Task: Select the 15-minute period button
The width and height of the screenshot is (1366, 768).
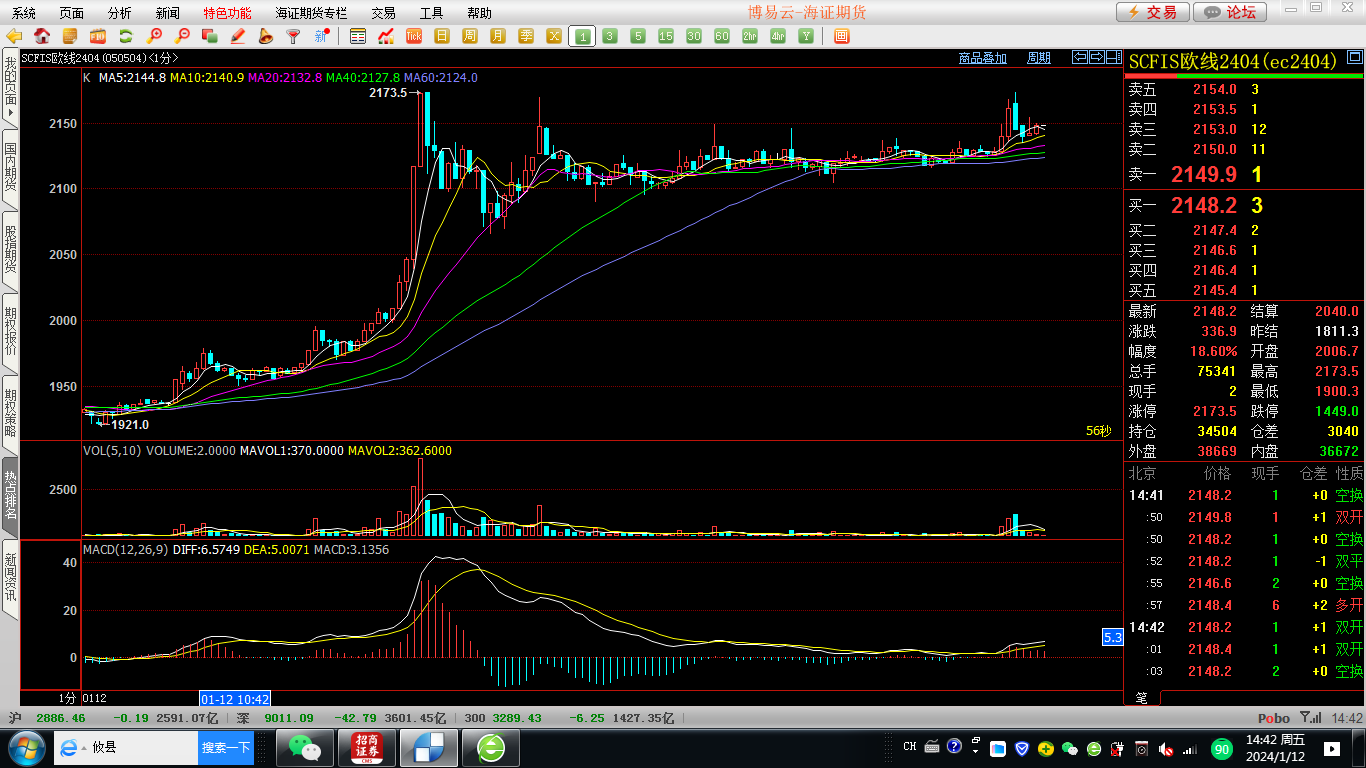Action: pyautogui.click(x=666, y=36)
